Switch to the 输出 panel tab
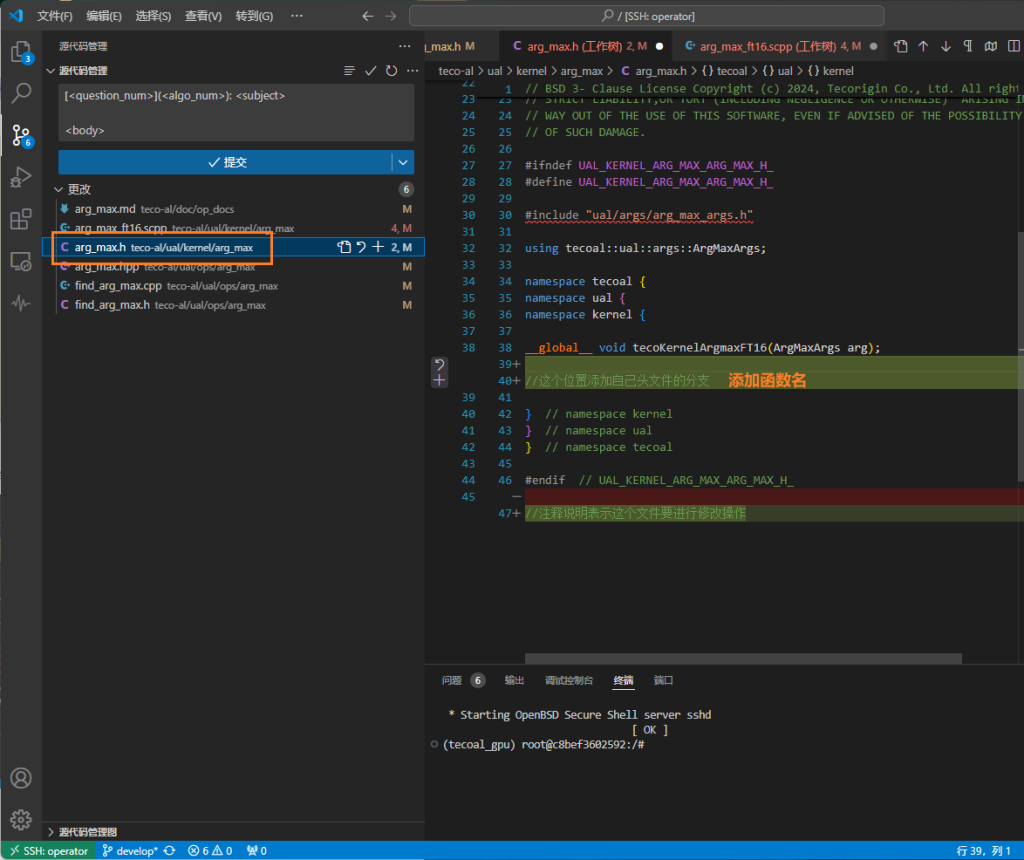 [514, 680]
